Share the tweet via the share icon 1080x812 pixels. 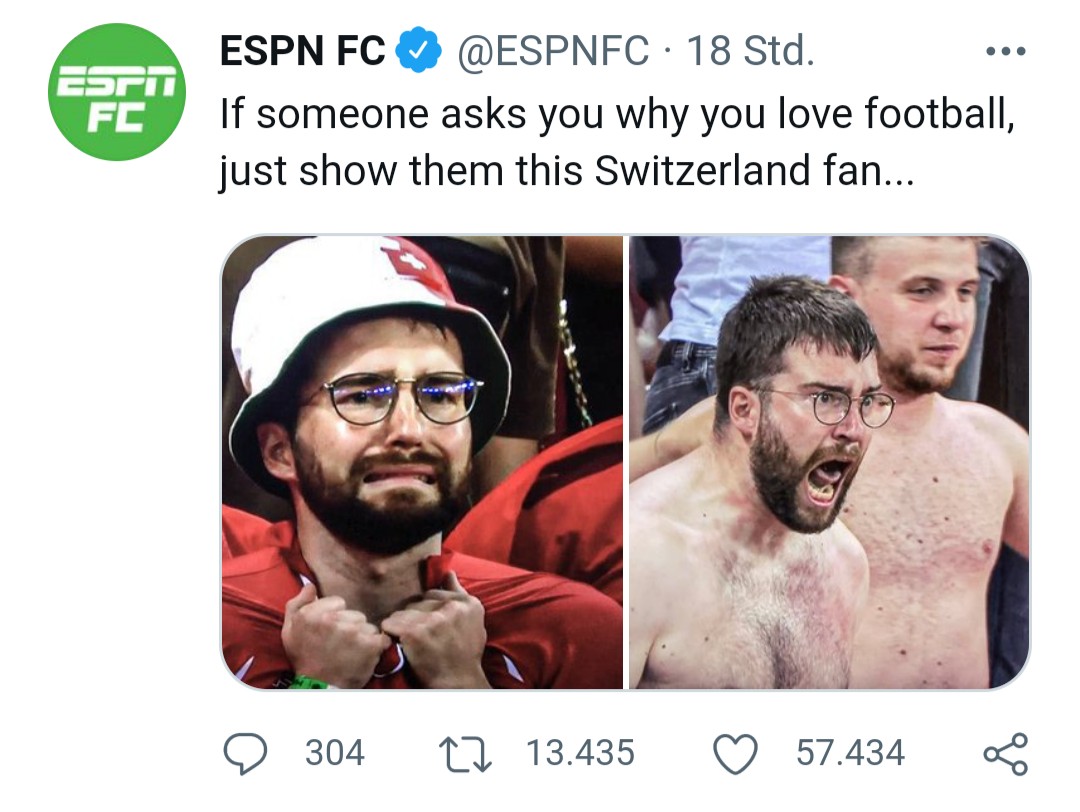tap(1005, 753)
